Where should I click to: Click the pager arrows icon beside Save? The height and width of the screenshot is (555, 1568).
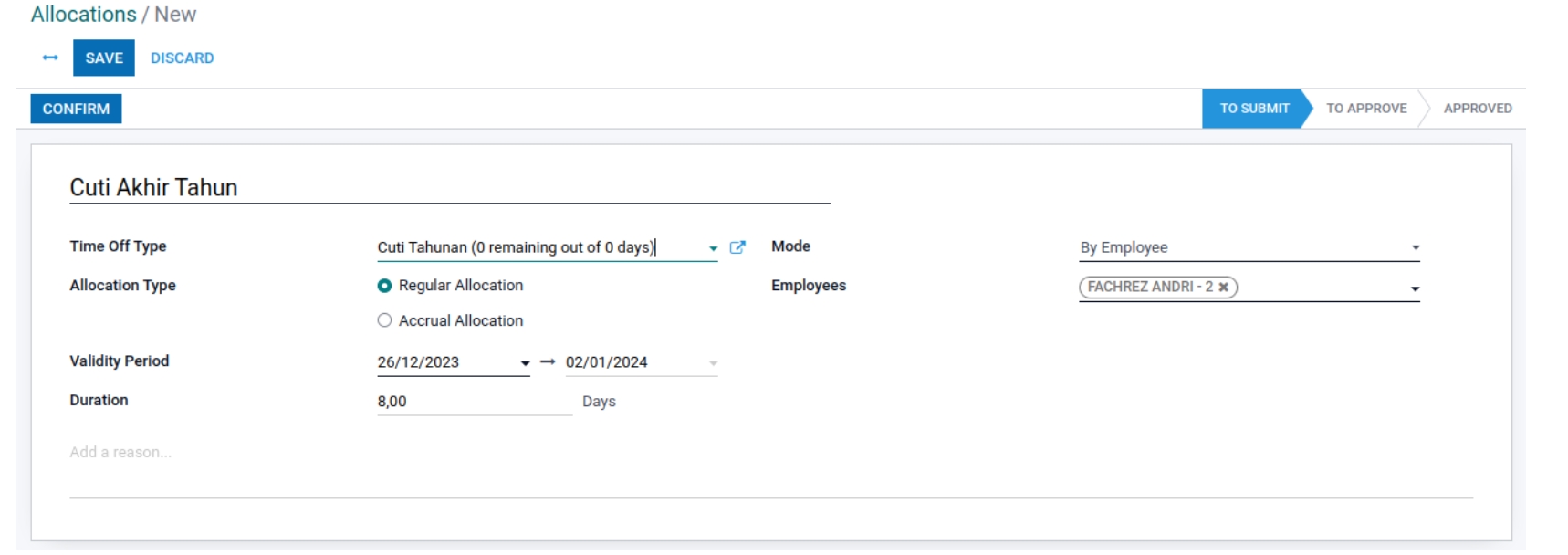(x=50, y=58)
